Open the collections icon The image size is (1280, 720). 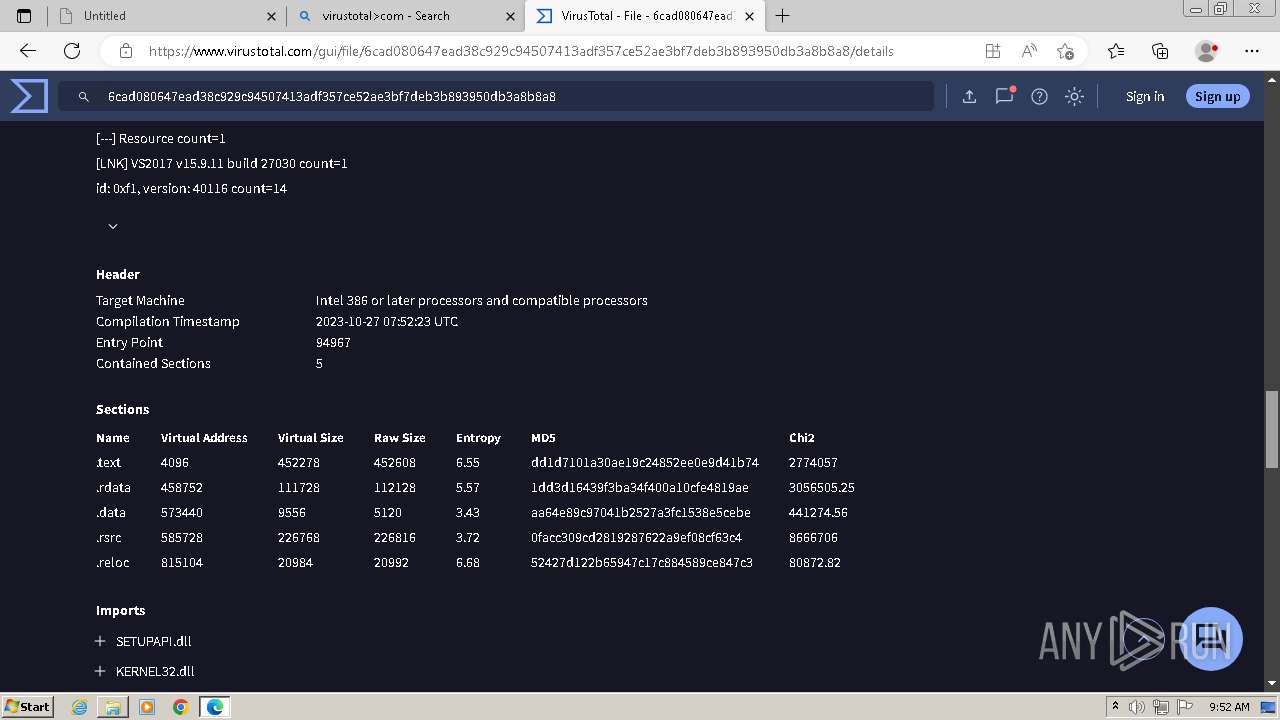click(1160, 51)
